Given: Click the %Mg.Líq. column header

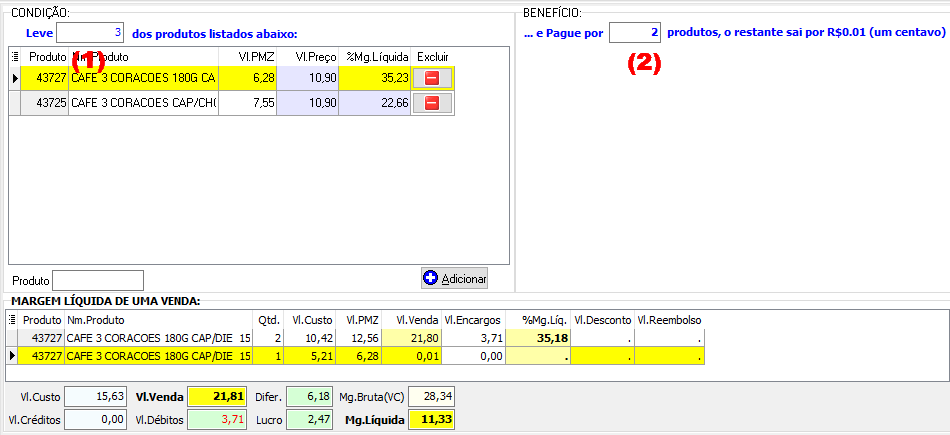Looking at the screenshot, I should 539,320.
